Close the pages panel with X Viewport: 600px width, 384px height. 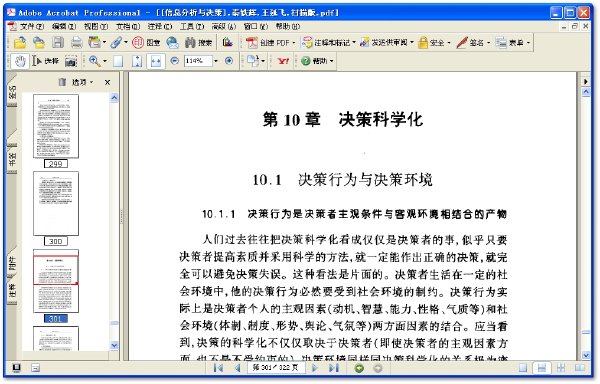point(108,82)
